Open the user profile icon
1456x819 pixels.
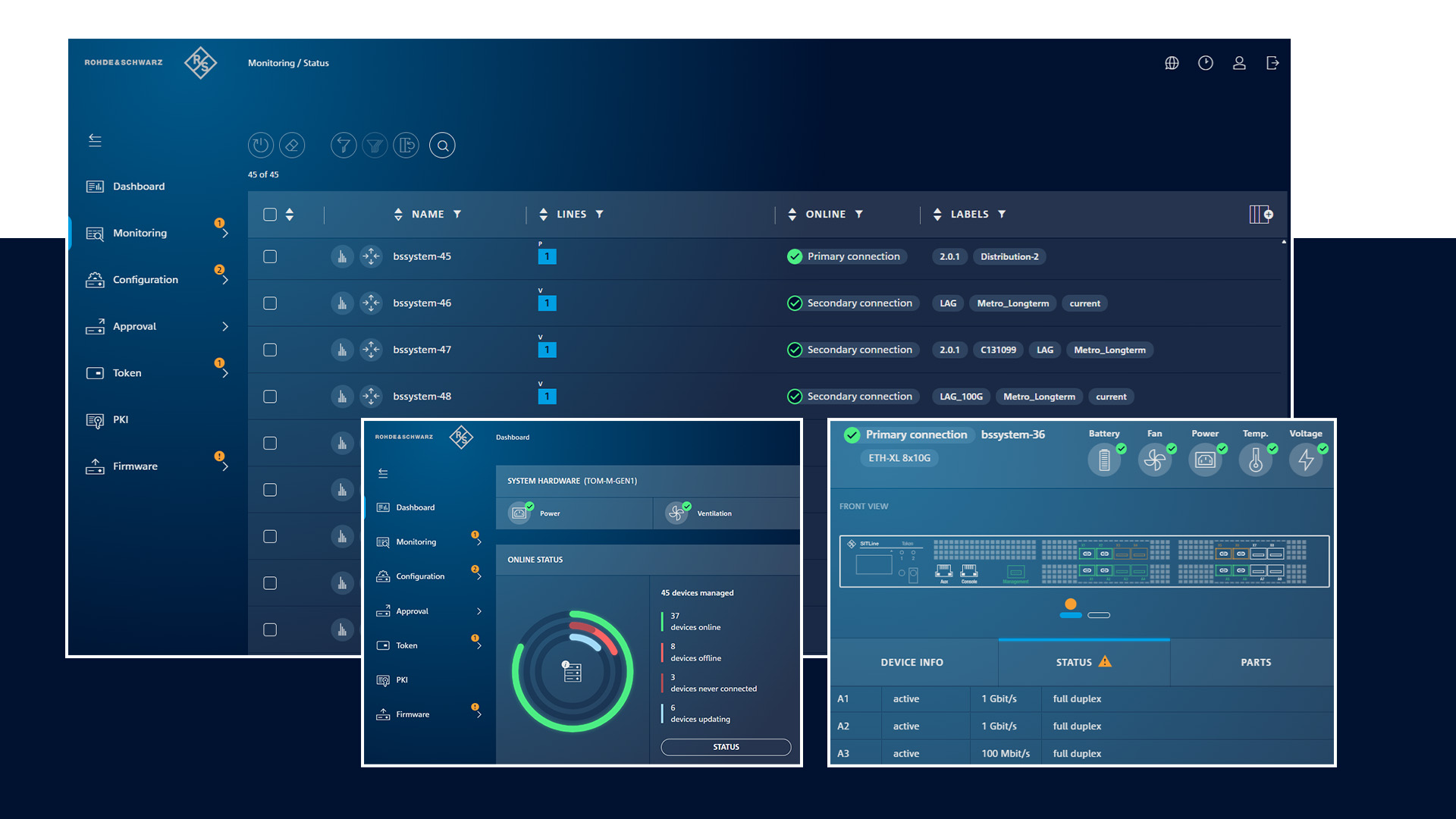(1239, 63)
